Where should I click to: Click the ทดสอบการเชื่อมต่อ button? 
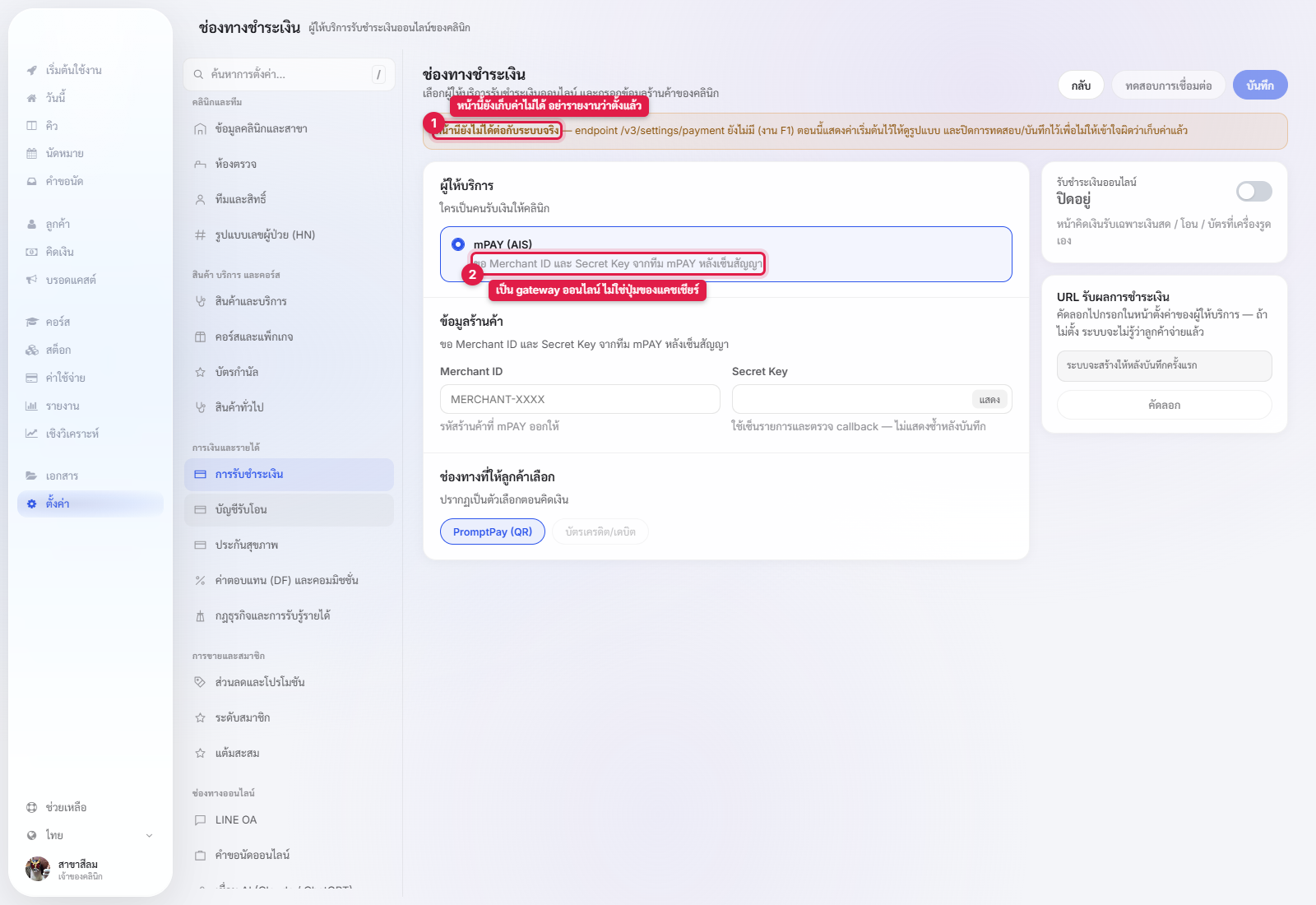click(x=1169, y=86)
